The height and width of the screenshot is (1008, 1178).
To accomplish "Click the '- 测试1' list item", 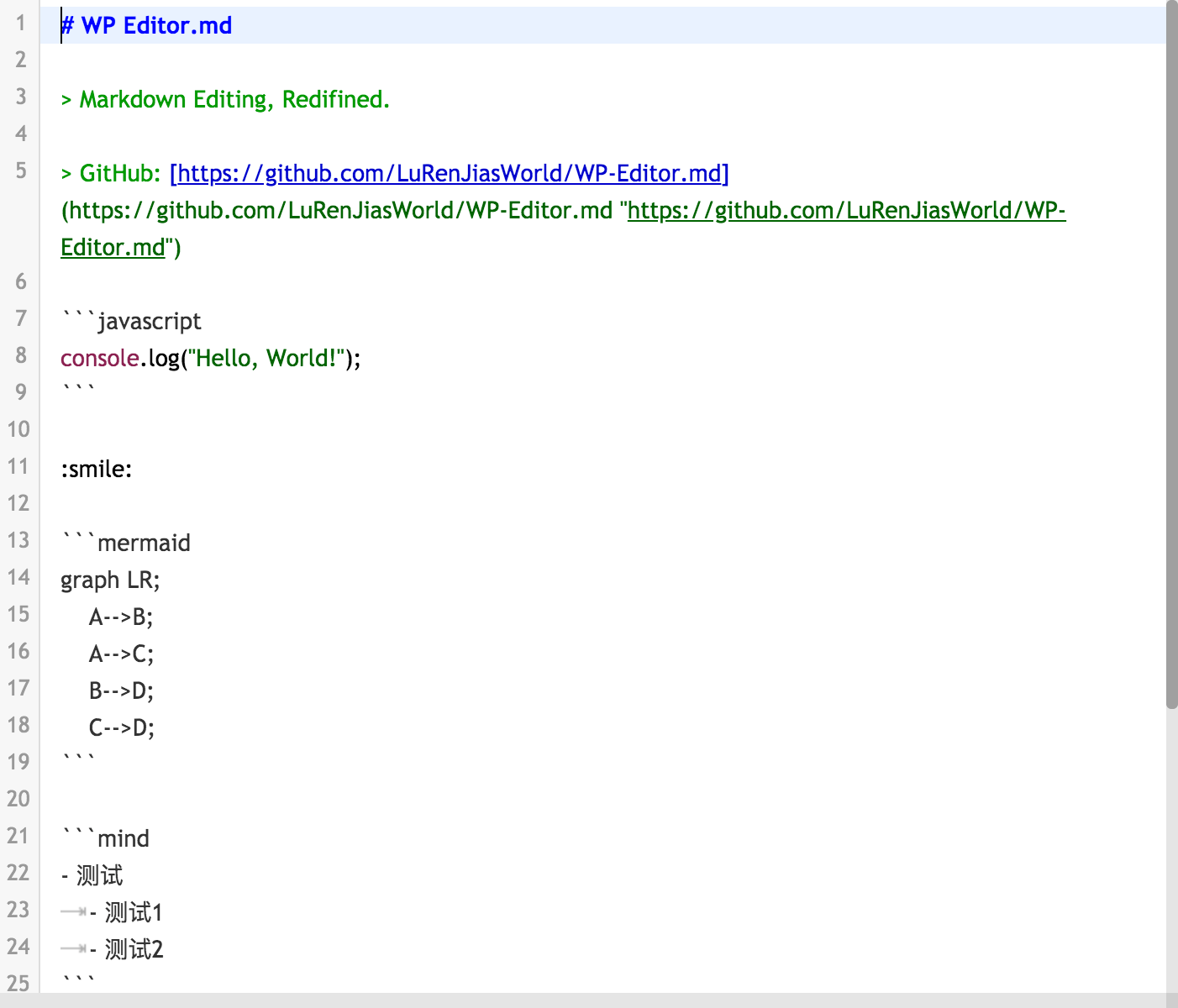I will click(126, 912).
